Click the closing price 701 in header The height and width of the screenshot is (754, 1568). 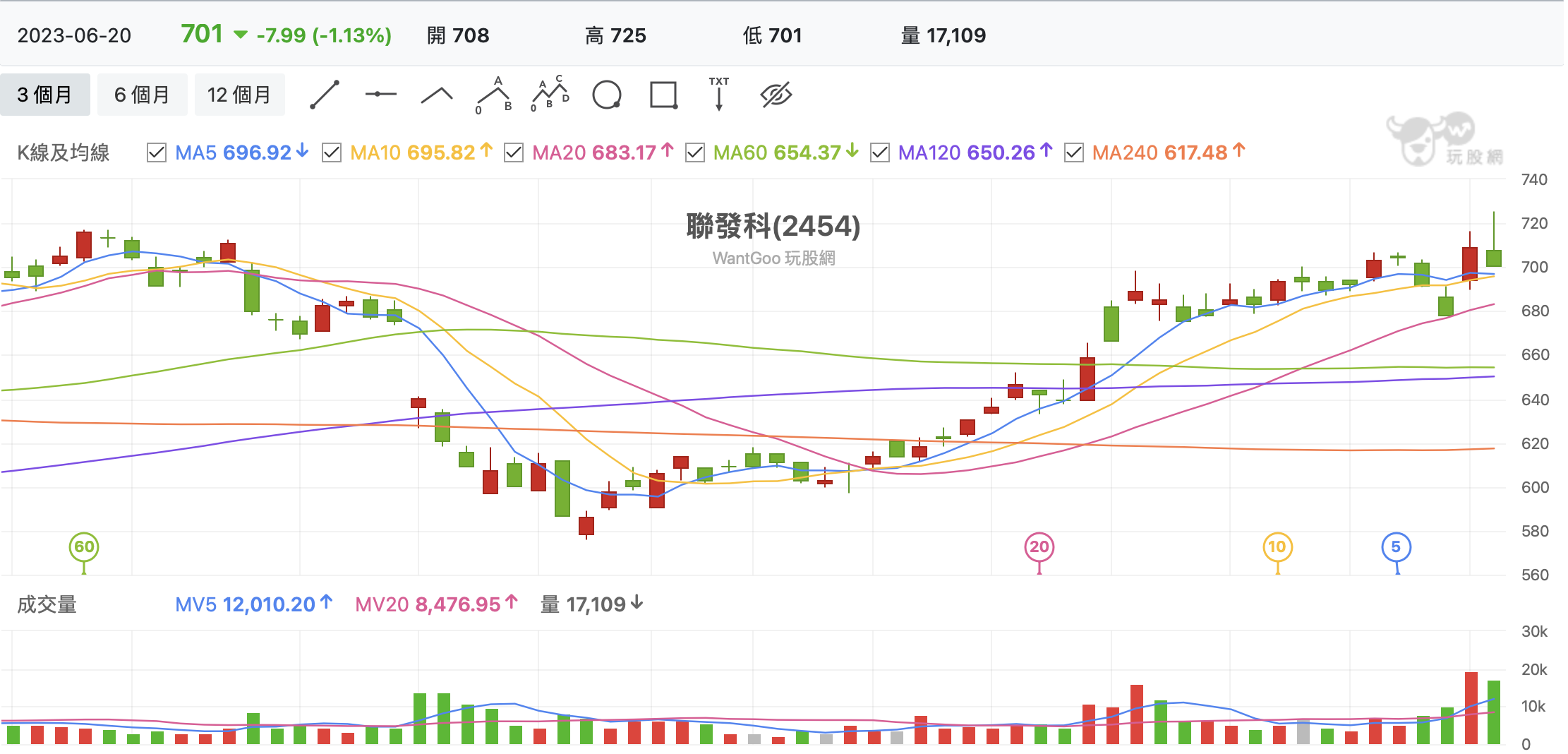click(202, 34)
